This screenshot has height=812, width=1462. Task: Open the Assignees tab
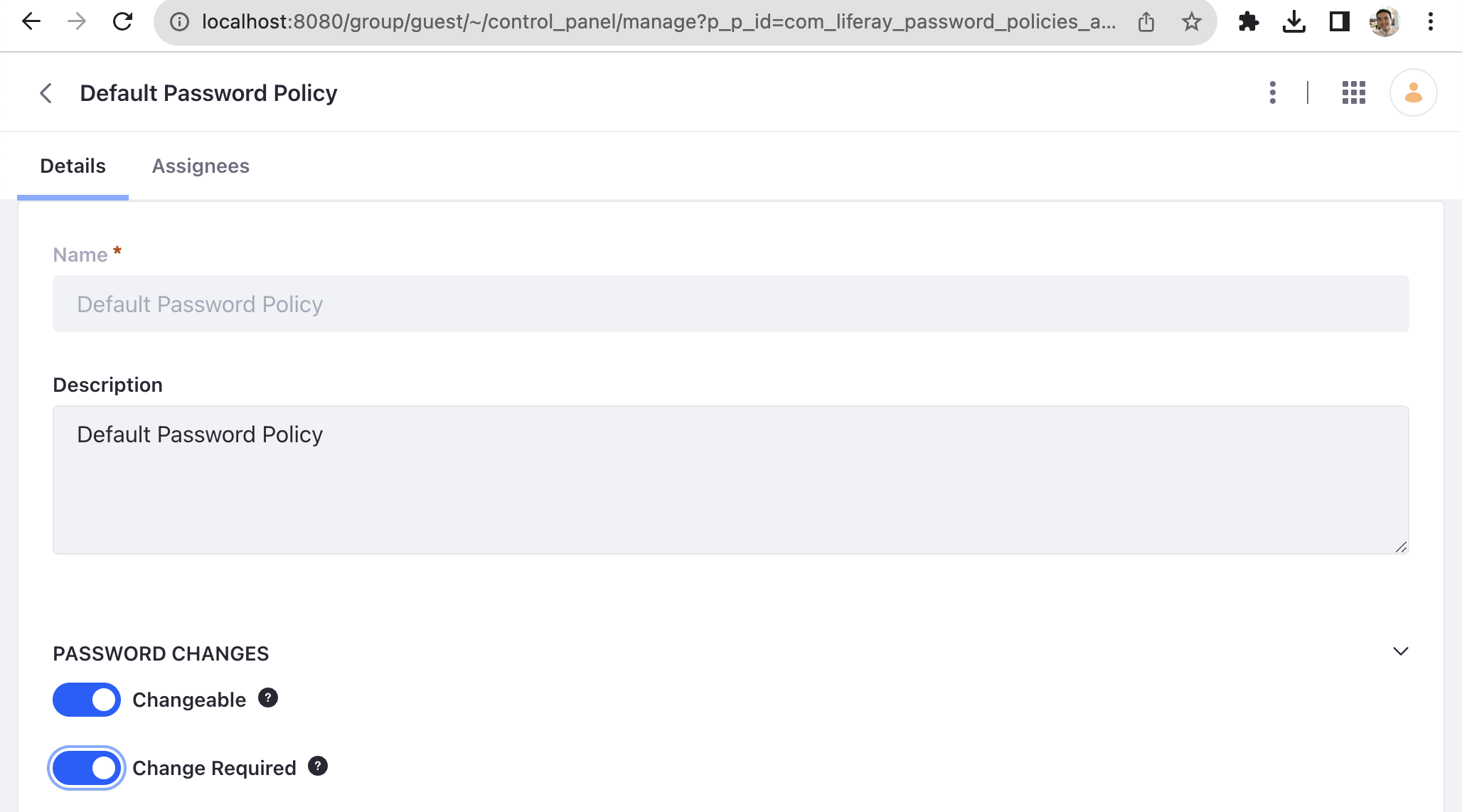[201, 166]
